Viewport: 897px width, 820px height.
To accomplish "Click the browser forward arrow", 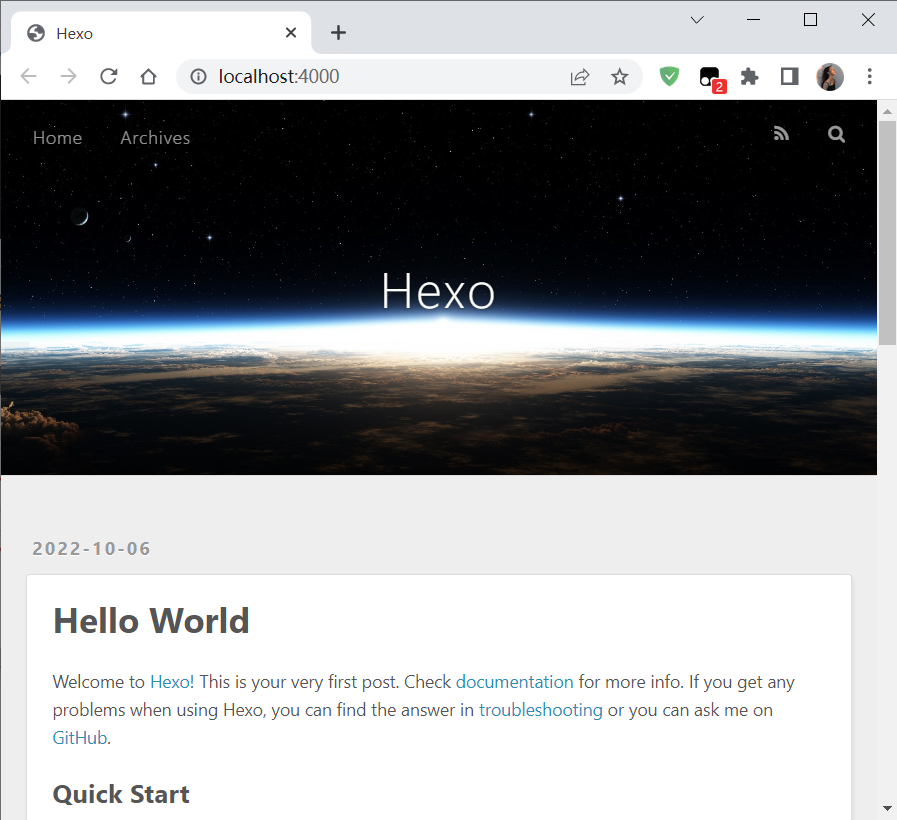I will pos(68,76).
